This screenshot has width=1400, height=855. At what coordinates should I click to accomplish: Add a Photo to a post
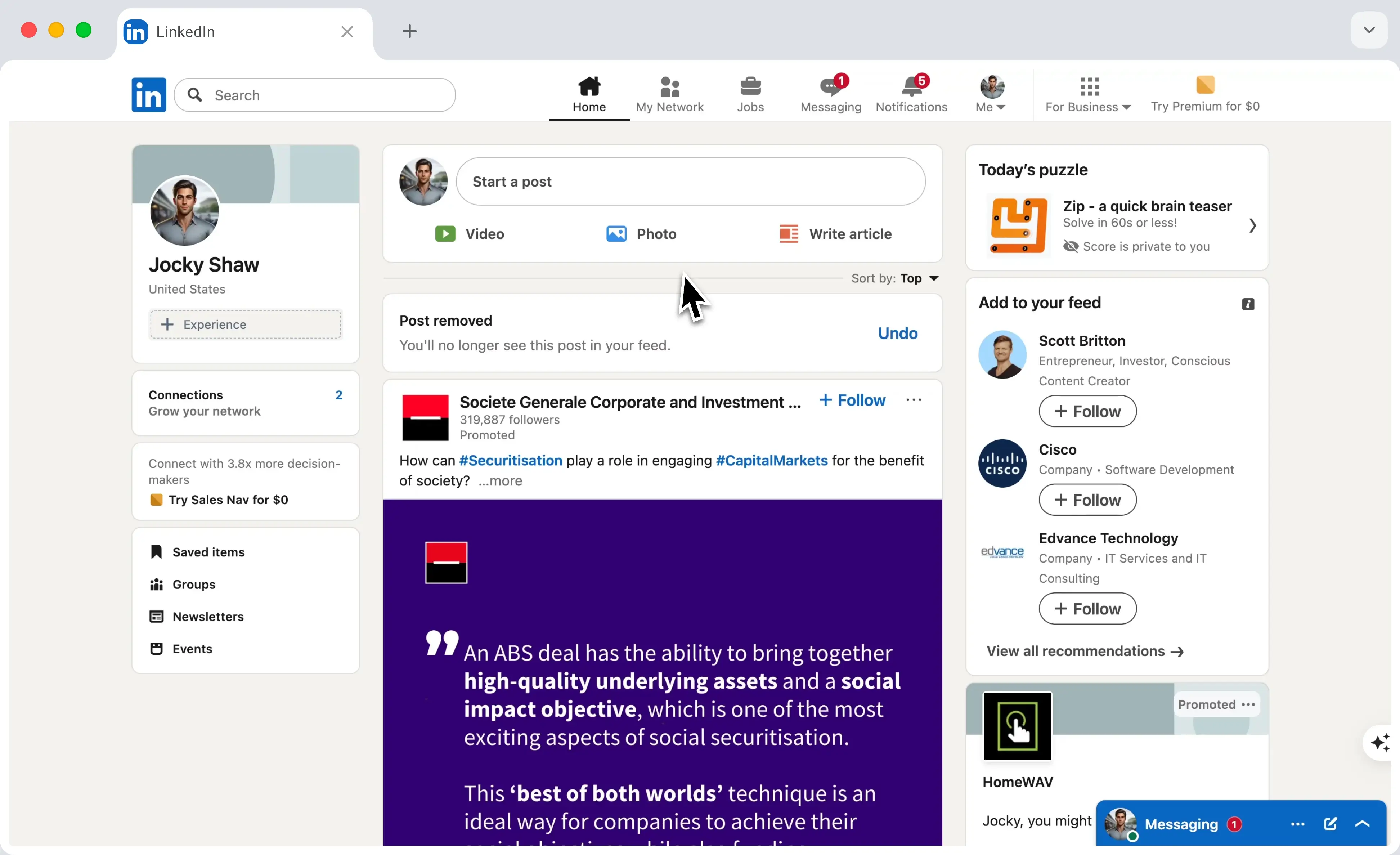(641, 234)
